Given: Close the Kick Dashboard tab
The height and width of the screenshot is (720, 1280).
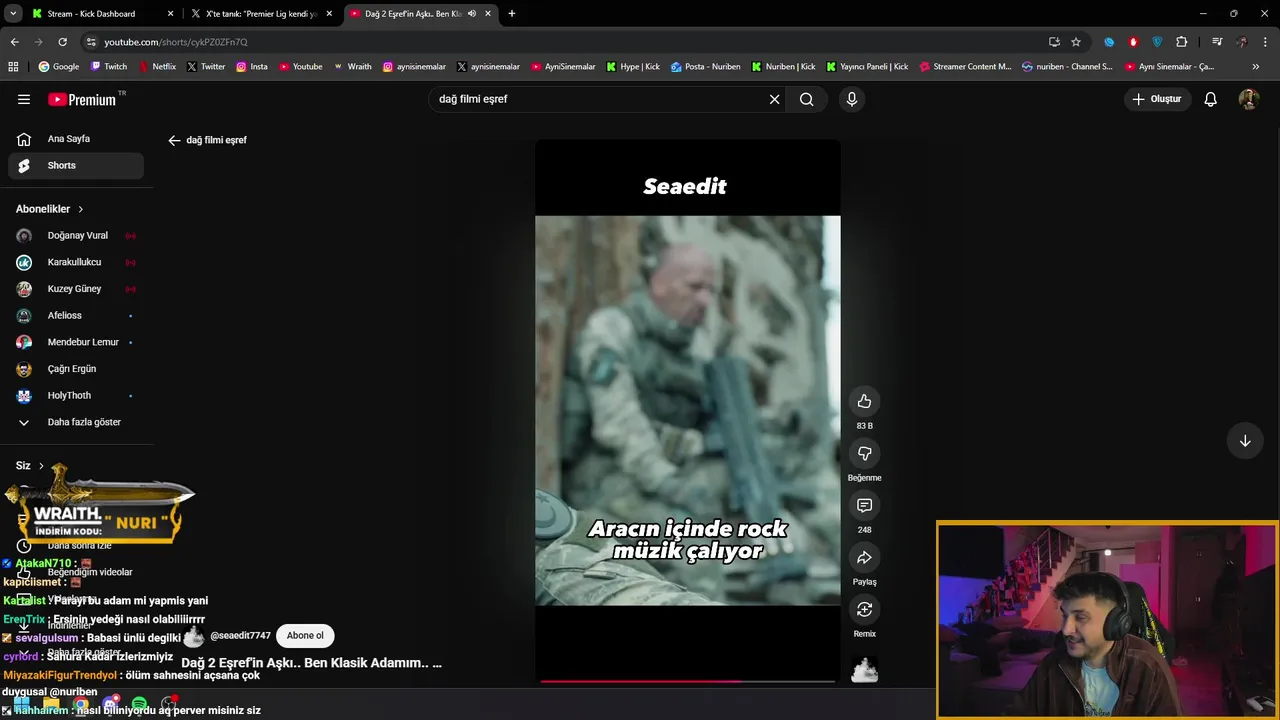Looking at the screenshot, I should (170, 14).
